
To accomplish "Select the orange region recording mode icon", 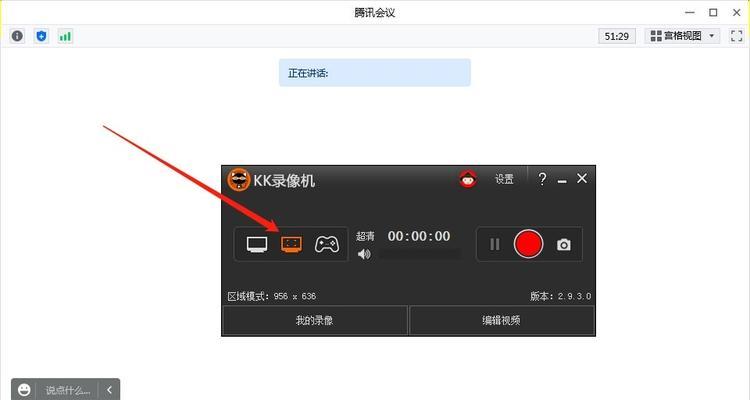I will point(291,244).
